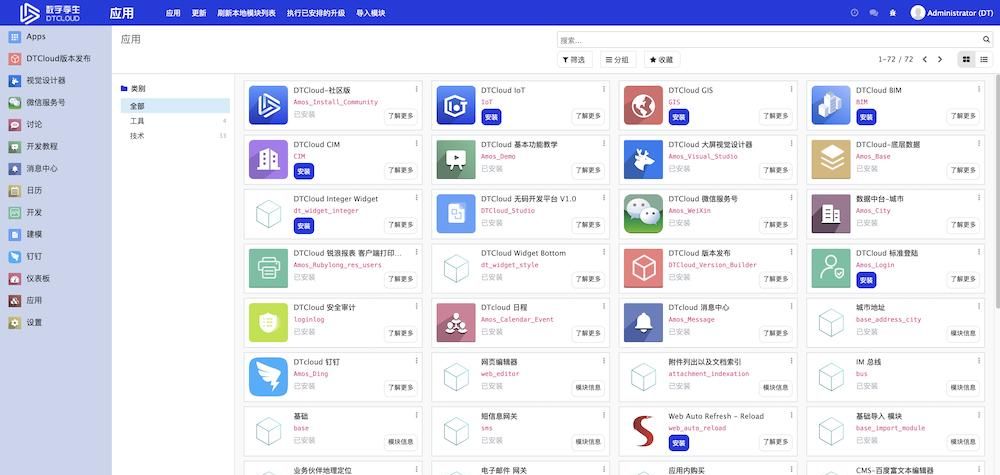Open the 收藏 favorites dropdown
The image size is (1000, 475).
pyautogui.click(x=661, y=59)
